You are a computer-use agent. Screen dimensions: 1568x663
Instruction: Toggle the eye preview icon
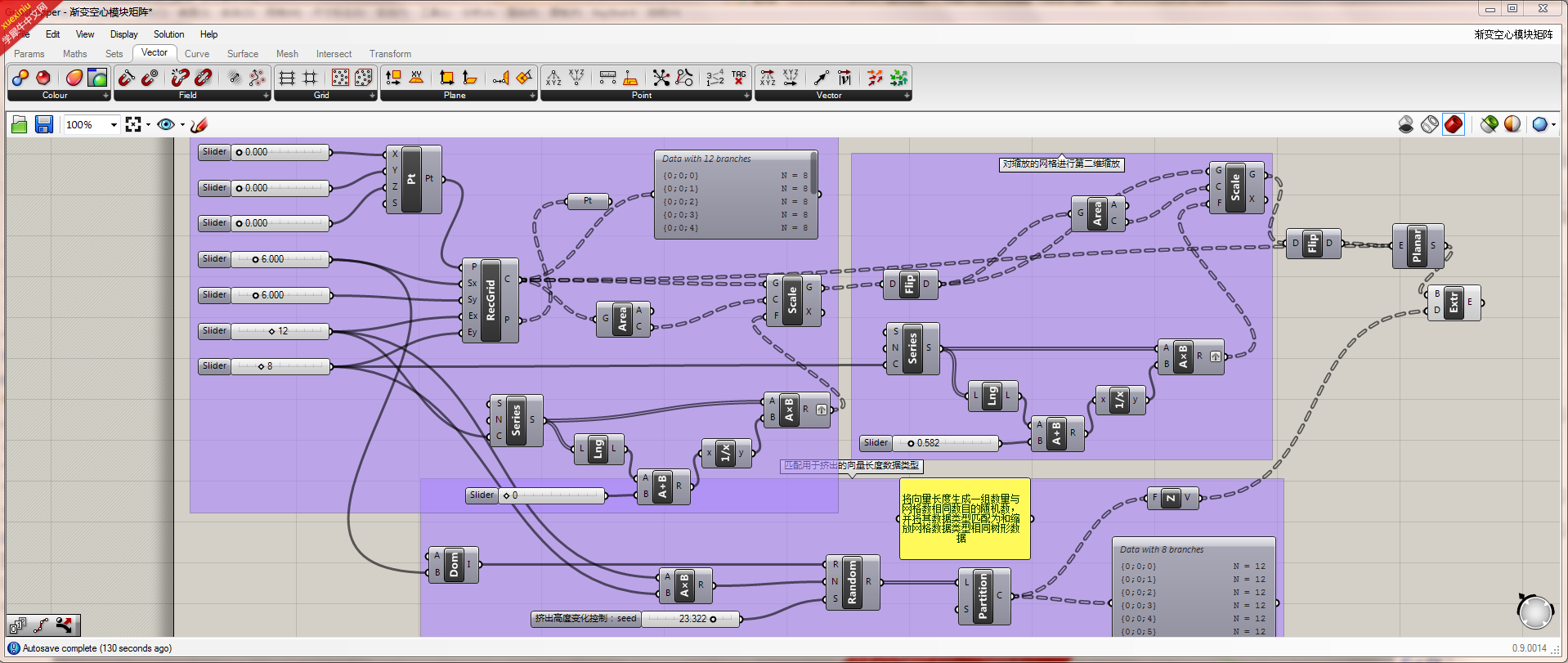point(166,124)
